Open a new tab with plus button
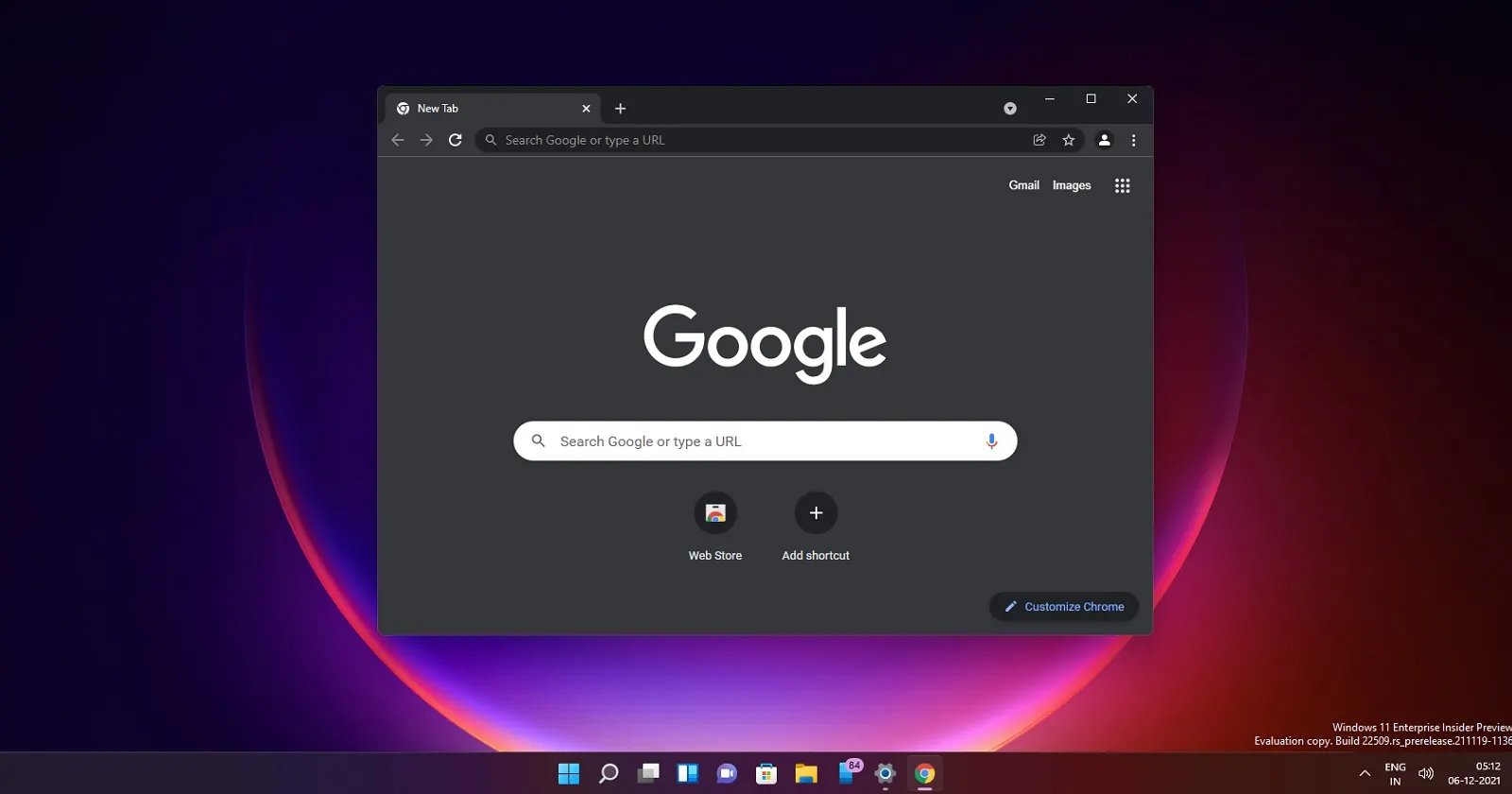 (620, 109)
